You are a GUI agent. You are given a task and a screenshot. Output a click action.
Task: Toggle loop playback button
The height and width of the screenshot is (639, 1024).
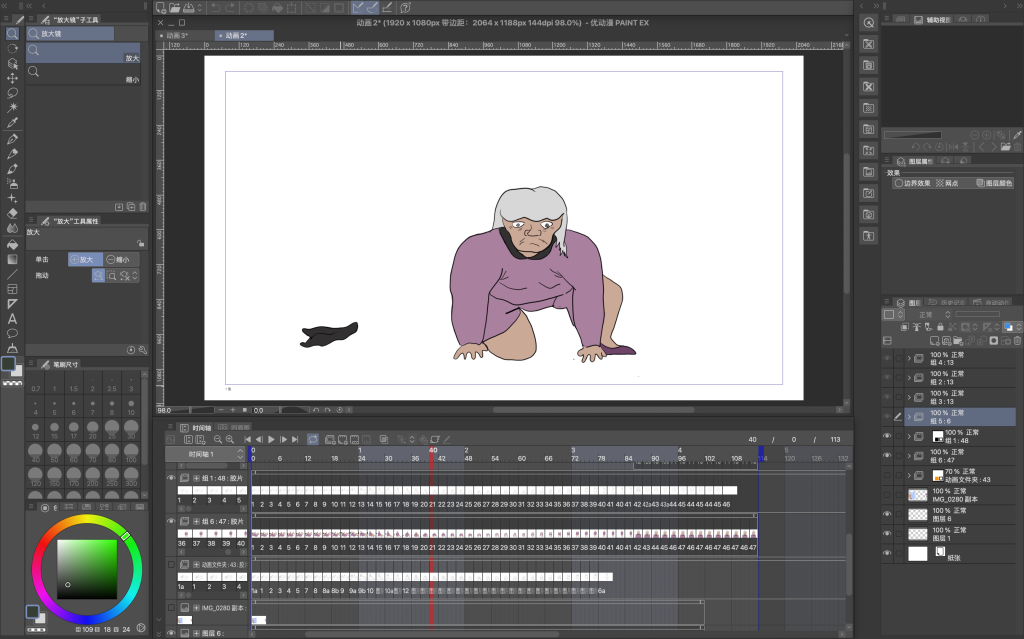click(x=313, y=440)
